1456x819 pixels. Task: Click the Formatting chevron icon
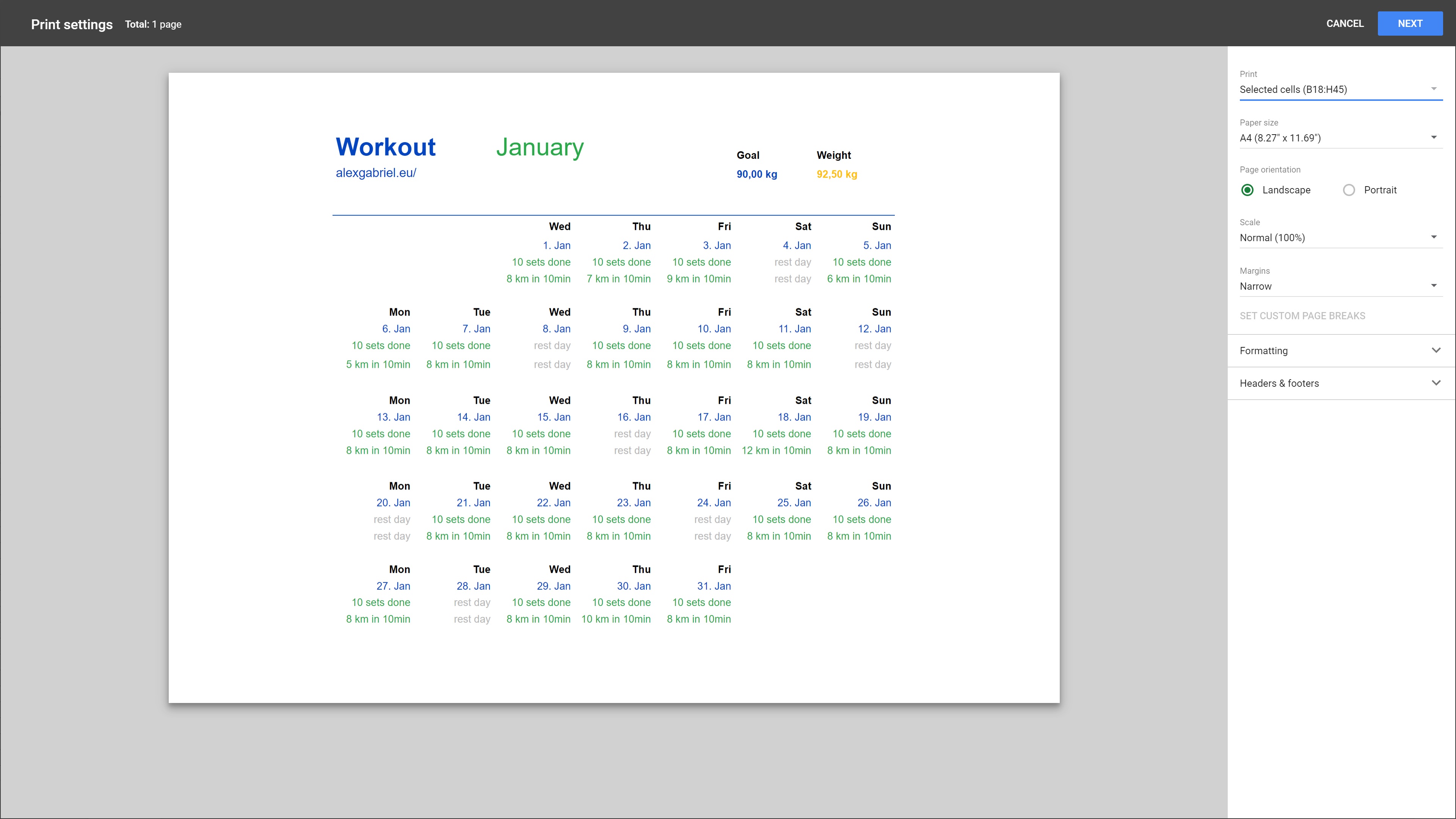(1436, 350)
